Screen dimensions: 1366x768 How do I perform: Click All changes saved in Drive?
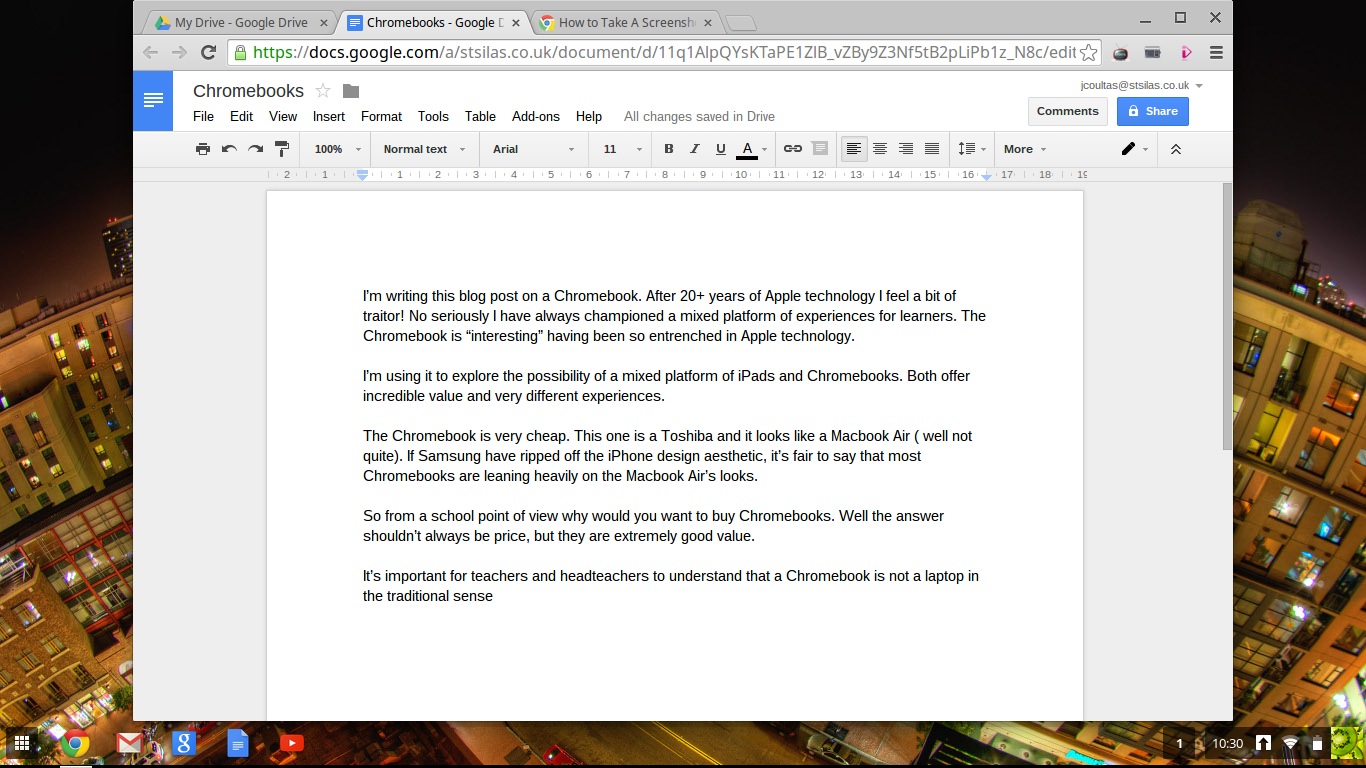tap(699, 116)
